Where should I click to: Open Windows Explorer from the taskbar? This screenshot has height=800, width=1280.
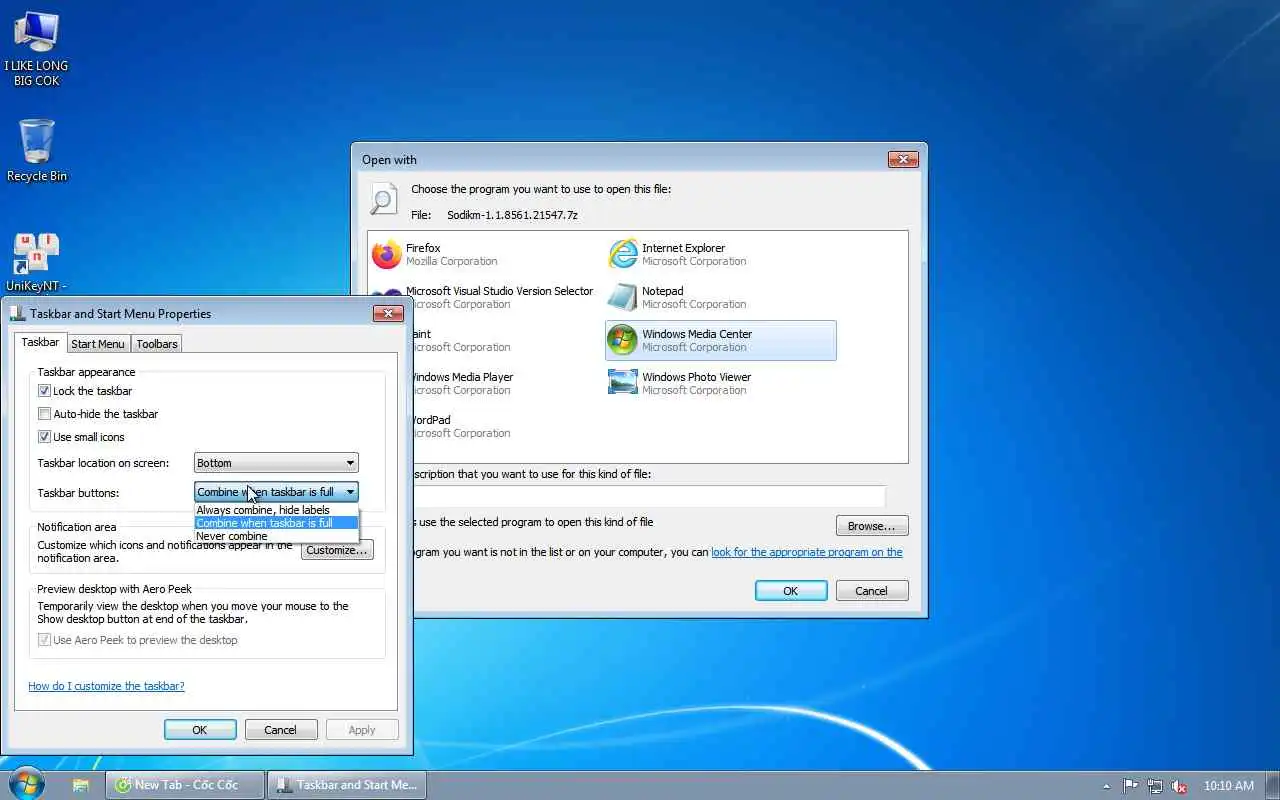[x=81, y=785]
